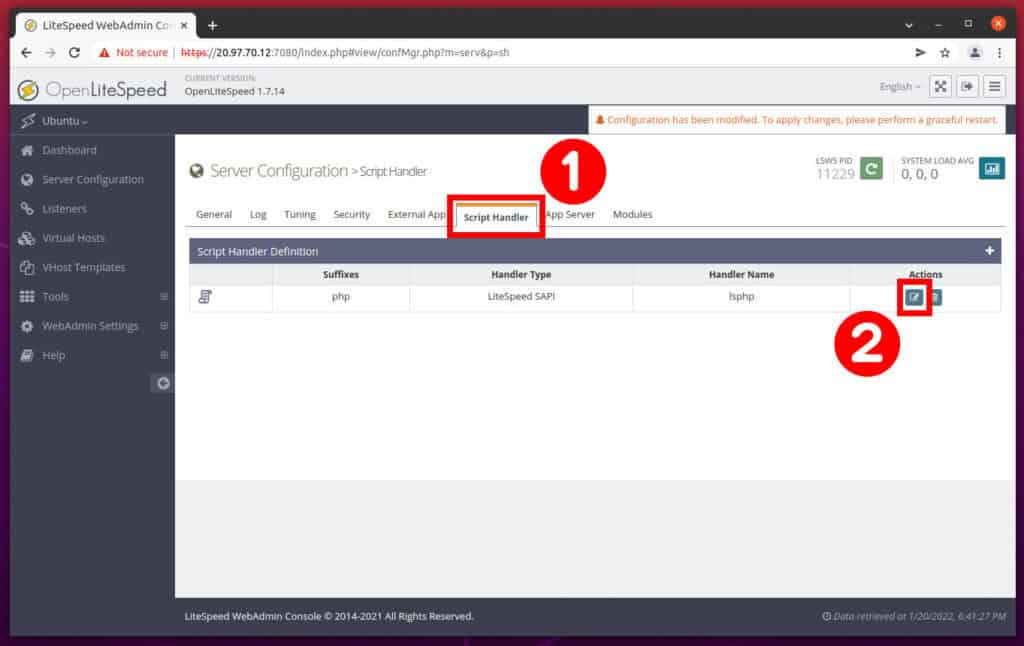Open the Ubuntu server dropdown

(64, 121)
